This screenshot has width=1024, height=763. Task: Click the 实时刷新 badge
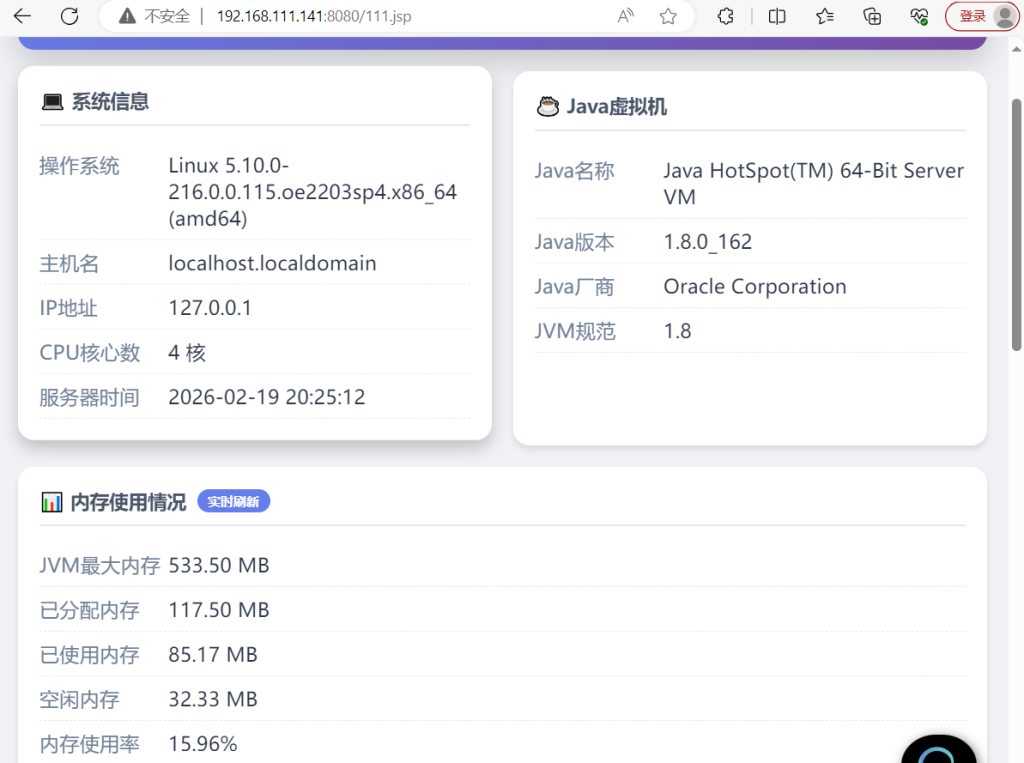coord(233,502)
